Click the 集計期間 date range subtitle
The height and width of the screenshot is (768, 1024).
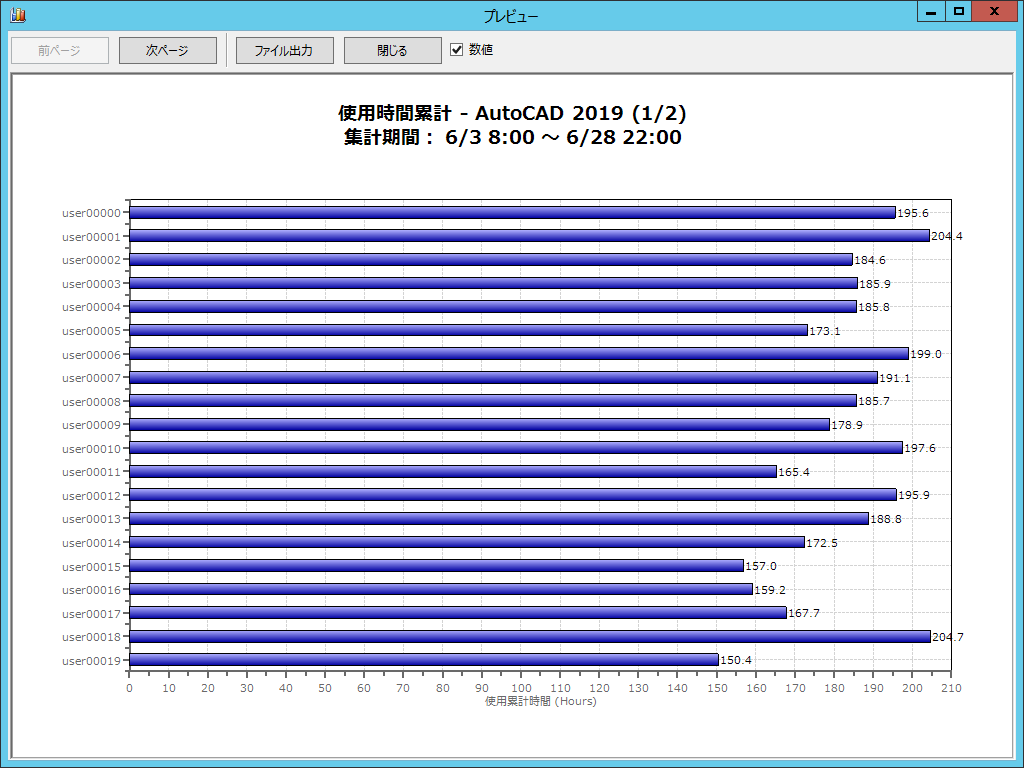(x=513, y=137)
